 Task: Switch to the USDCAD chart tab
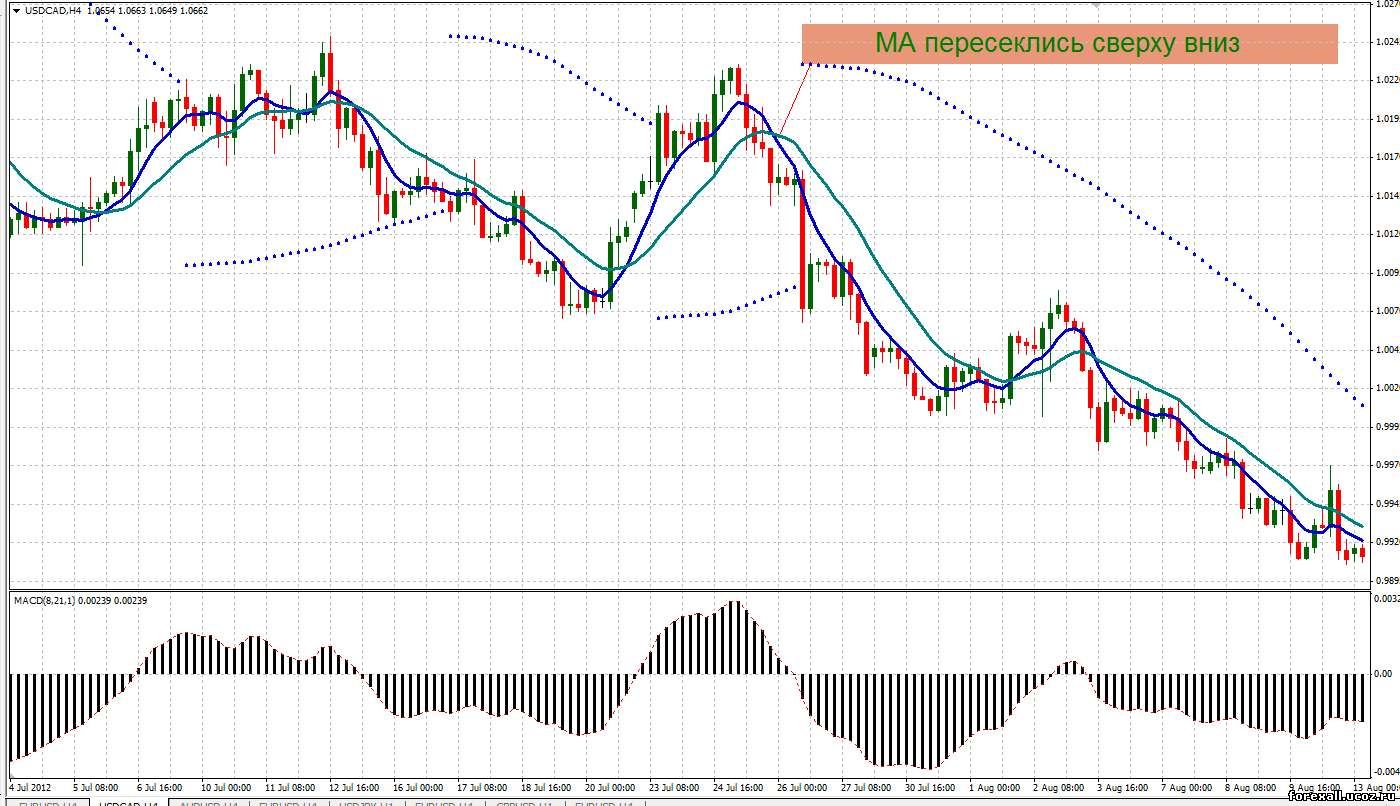click(x=129, y=803)
